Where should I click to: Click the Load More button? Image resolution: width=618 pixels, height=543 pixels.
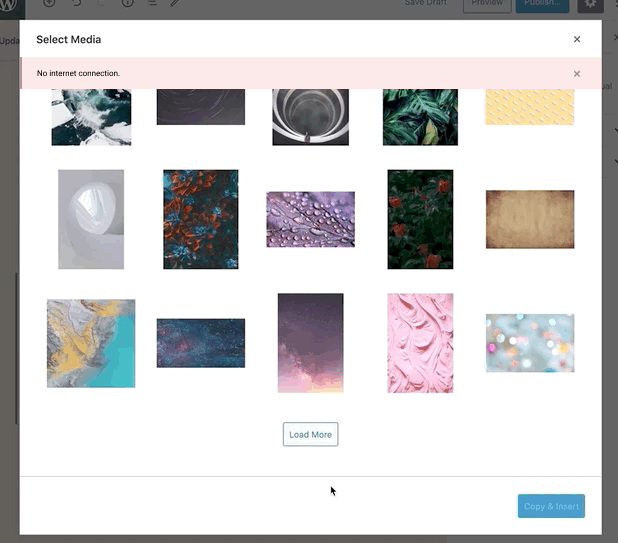point(310,434)
